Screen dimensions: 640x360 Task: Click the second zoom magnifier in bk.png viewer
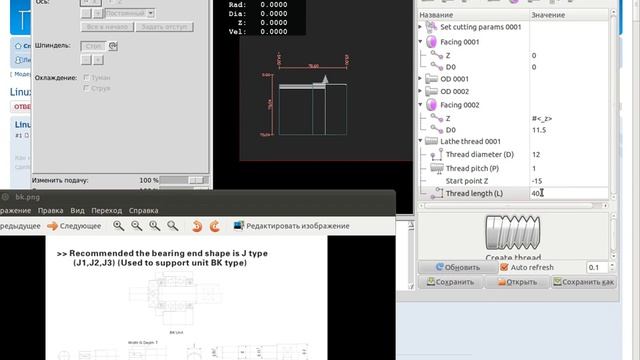pos(136,226)
